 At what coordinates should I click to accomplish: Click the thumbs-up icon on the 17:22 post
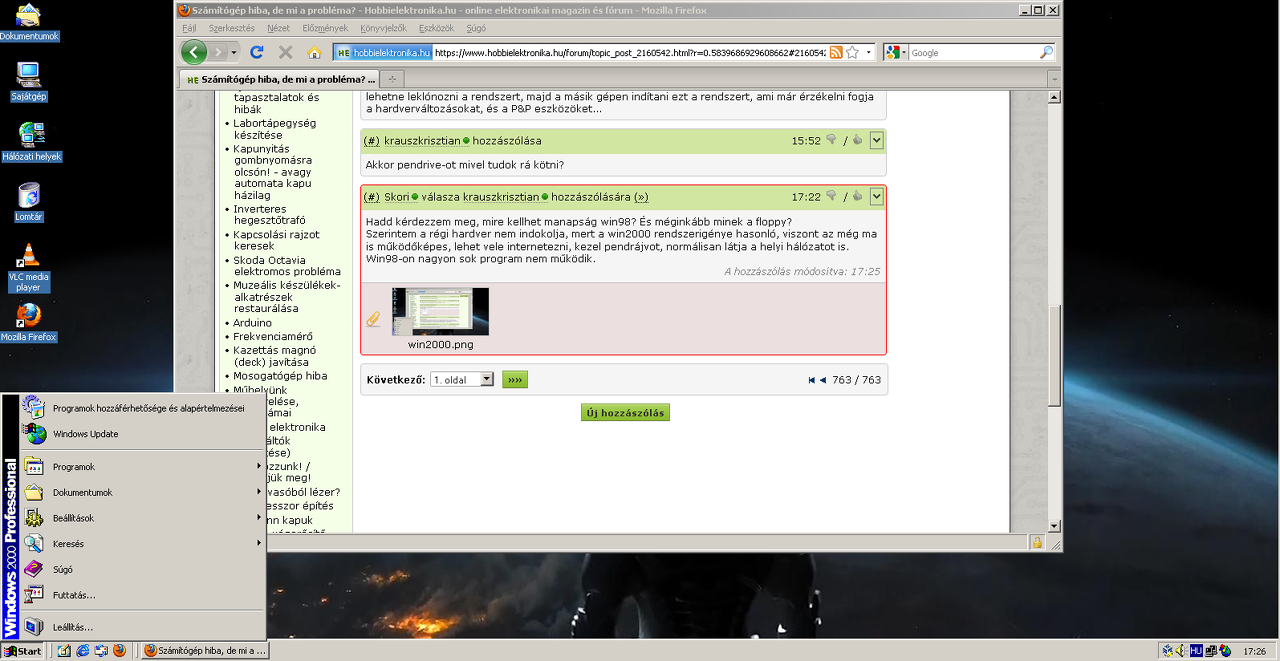point(857,197)
